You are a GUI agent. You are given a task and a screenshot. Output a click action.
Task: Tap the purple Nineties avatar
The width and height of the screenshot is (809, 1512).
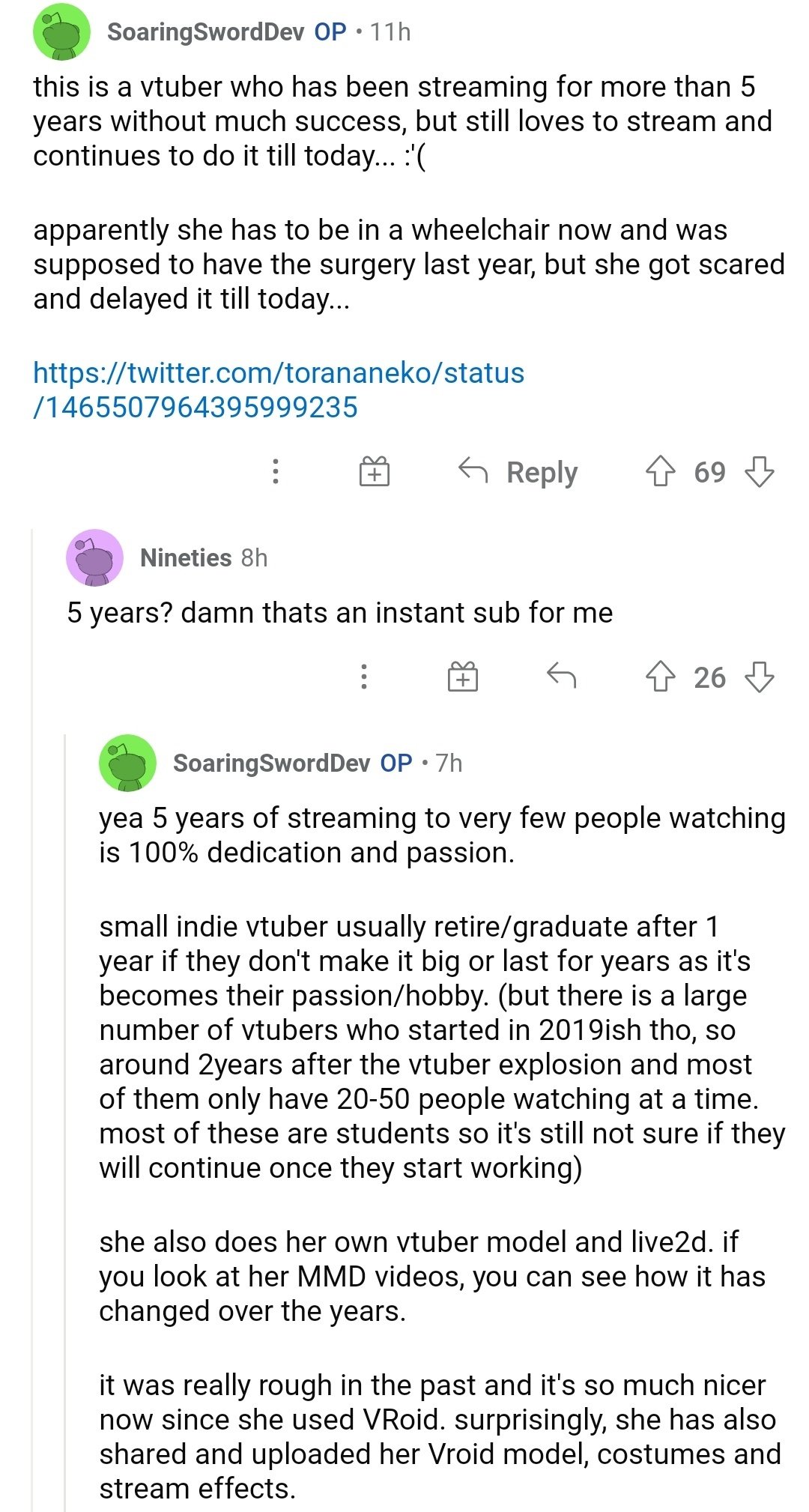click(94, 557)
